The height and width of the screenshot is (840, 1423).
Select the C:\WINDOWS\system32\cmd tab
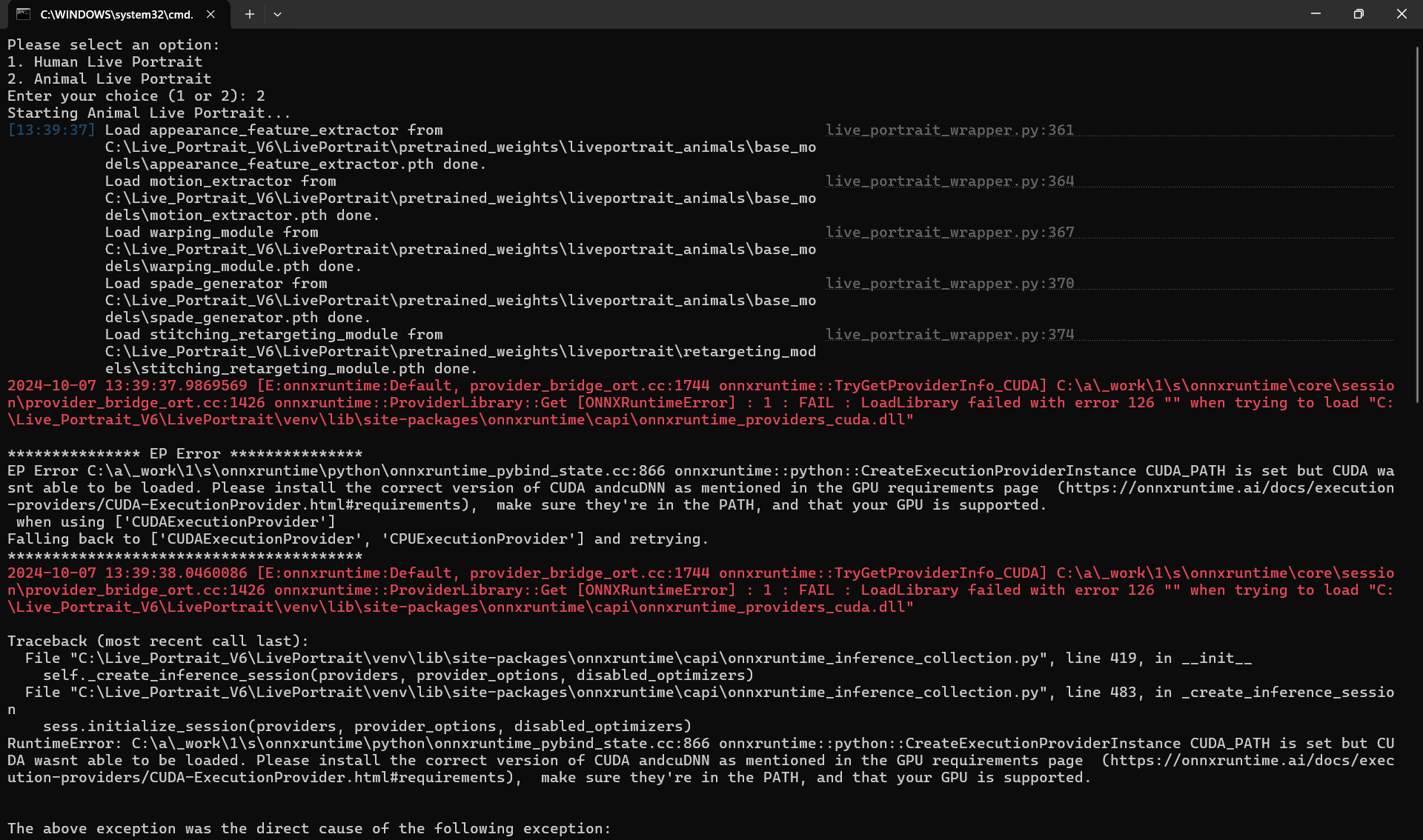(x=116, y=14)
